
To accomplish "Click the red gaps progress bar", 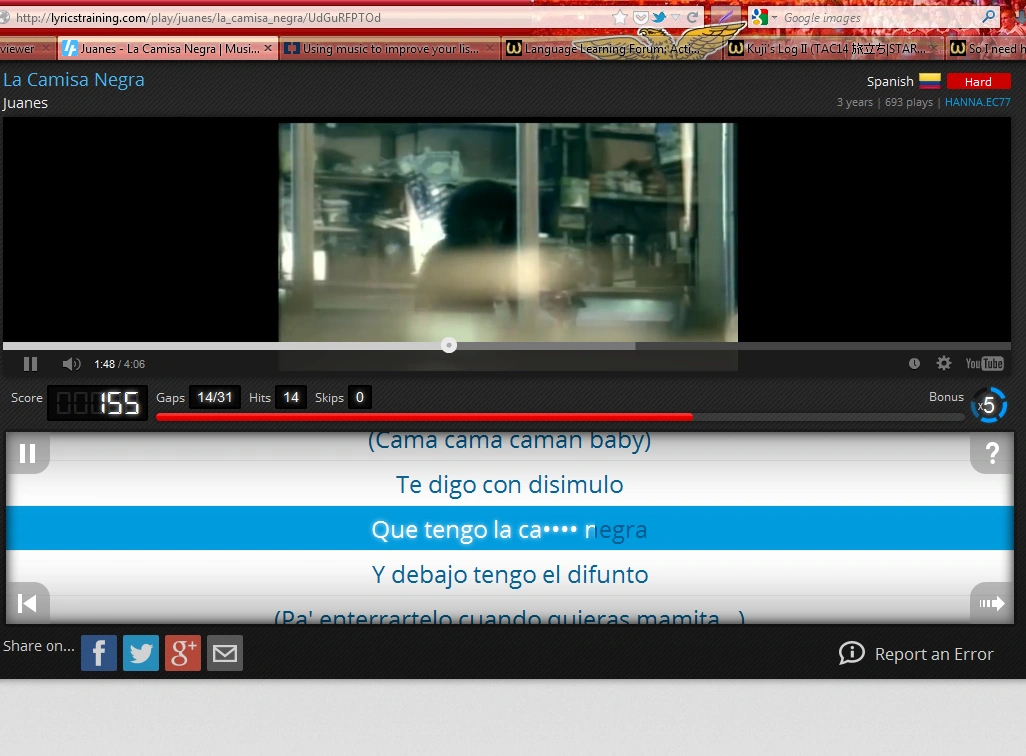I will (424, 417).
